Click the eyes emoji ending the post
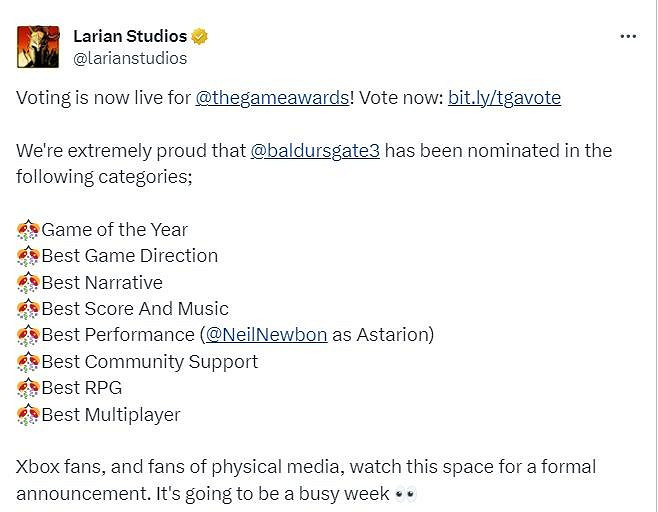The height and width of the screenshot is (512, 658). [x=404, y=493]
